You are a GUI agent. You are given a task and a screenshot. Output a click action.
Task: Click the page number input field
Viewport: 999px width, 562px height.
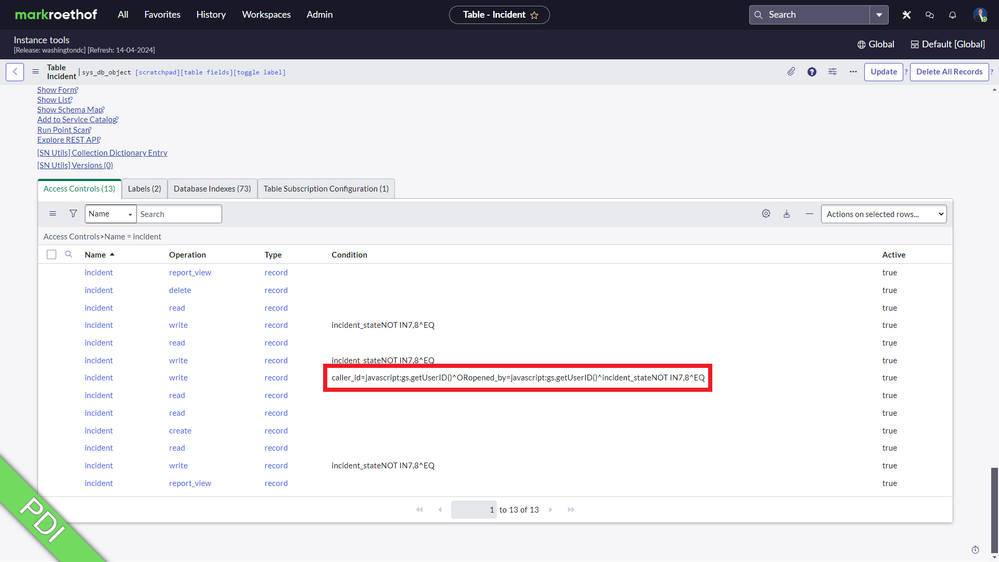(473, 510)
